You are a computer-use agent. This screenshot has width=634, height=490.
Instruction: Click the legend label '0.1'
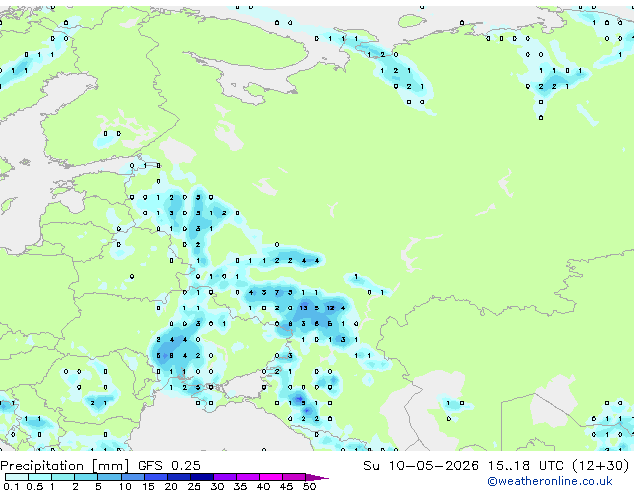pos(11,486)
